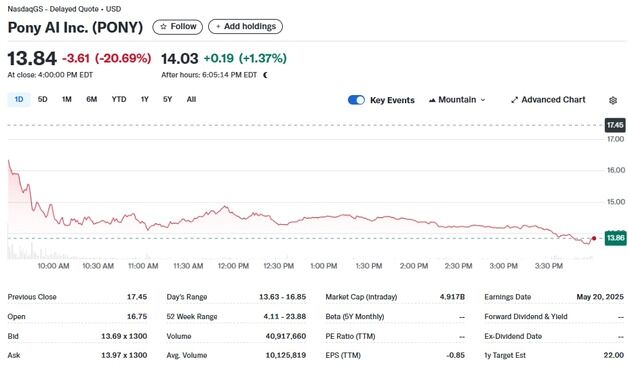Click the mountain chart type icon

432,100
